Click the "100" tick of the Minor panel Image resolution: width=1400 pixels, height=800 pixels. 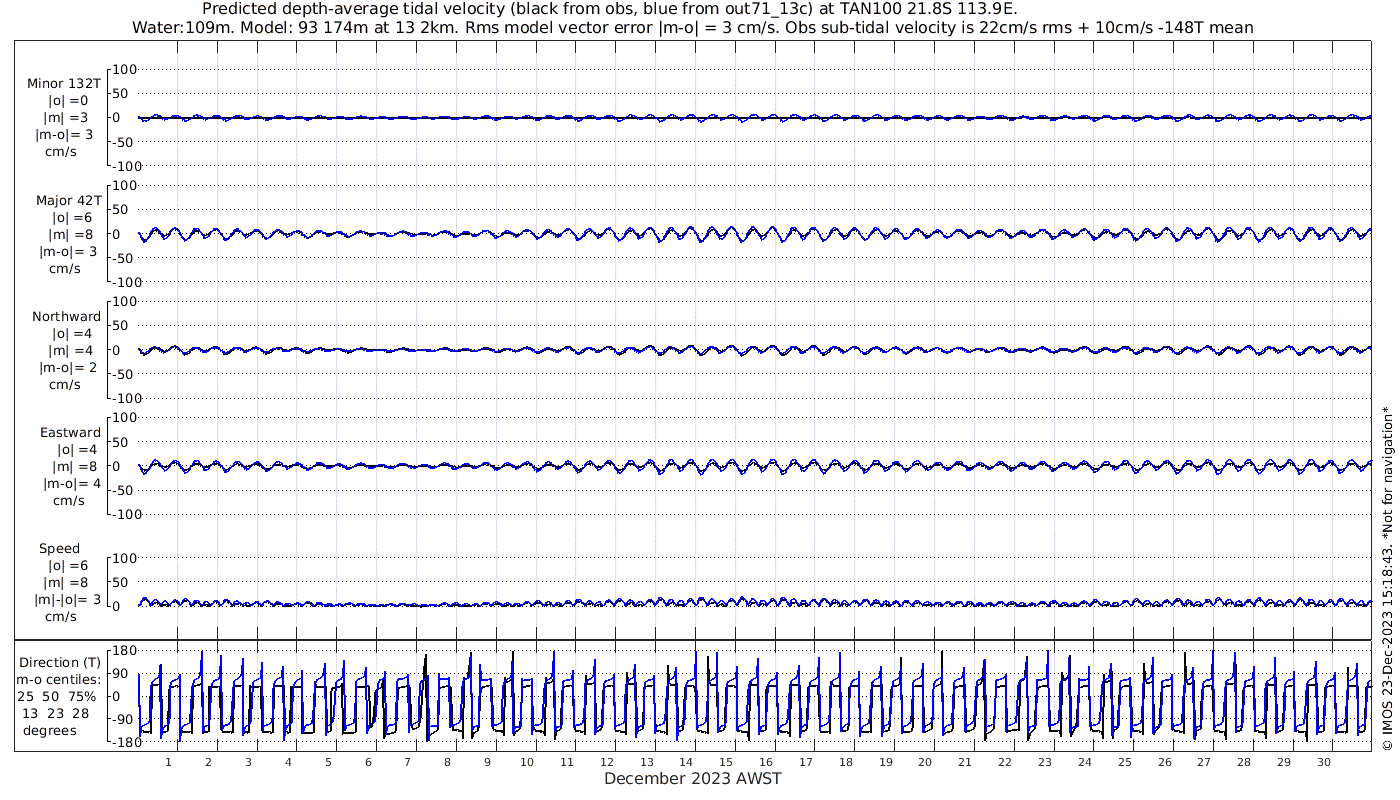point(124,69)
